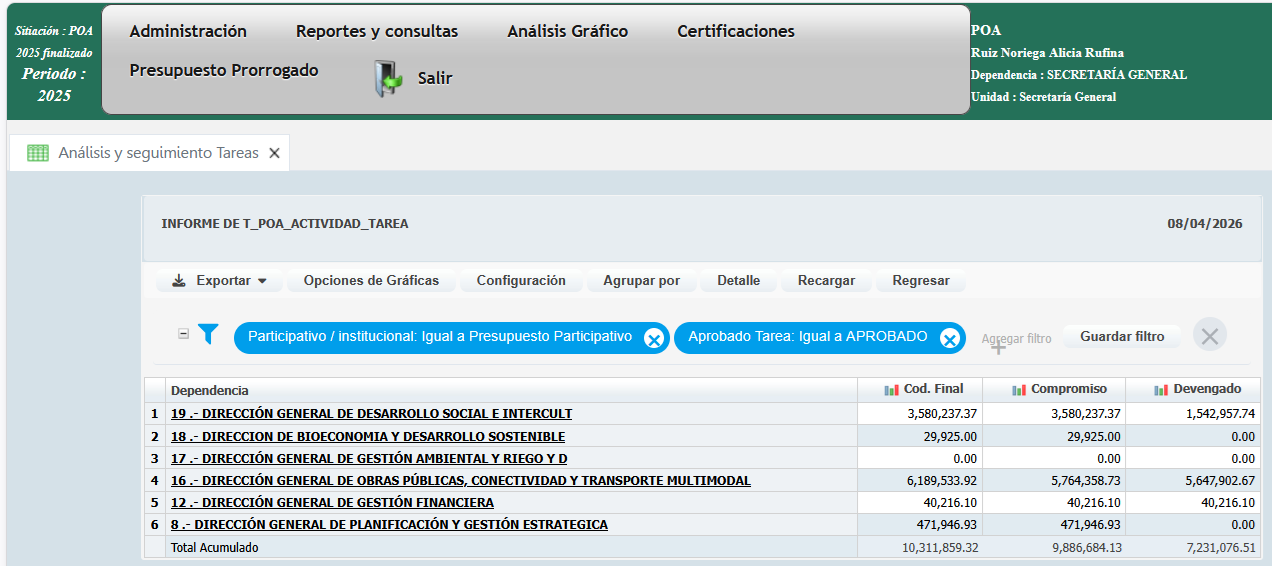This screenshot has width=1272, height=566.
Task: Collapse the filter panel with minus toggle
Action: tap(183, 334)
